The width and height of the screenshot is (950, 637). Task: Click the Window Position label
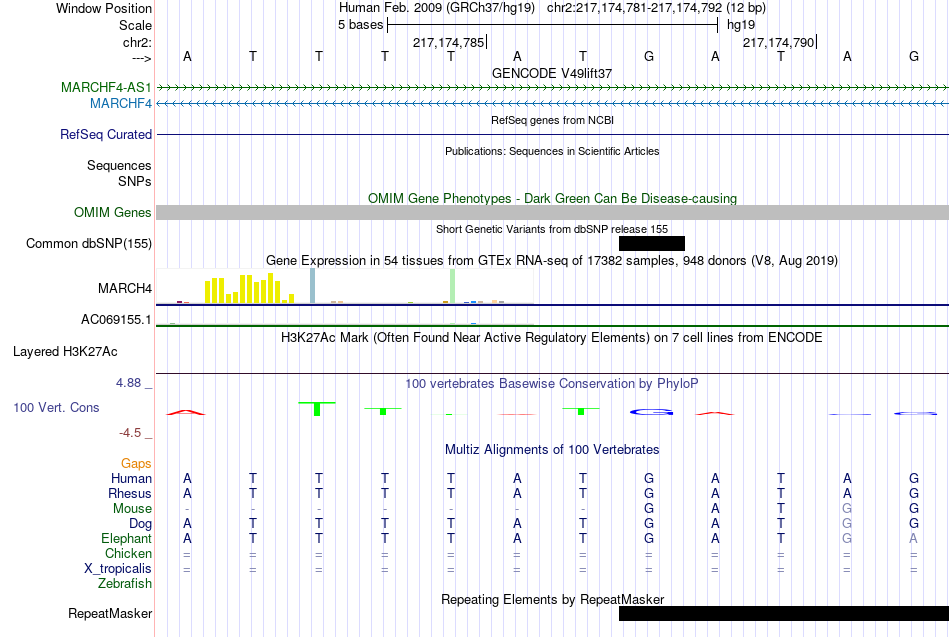point(104,8)
